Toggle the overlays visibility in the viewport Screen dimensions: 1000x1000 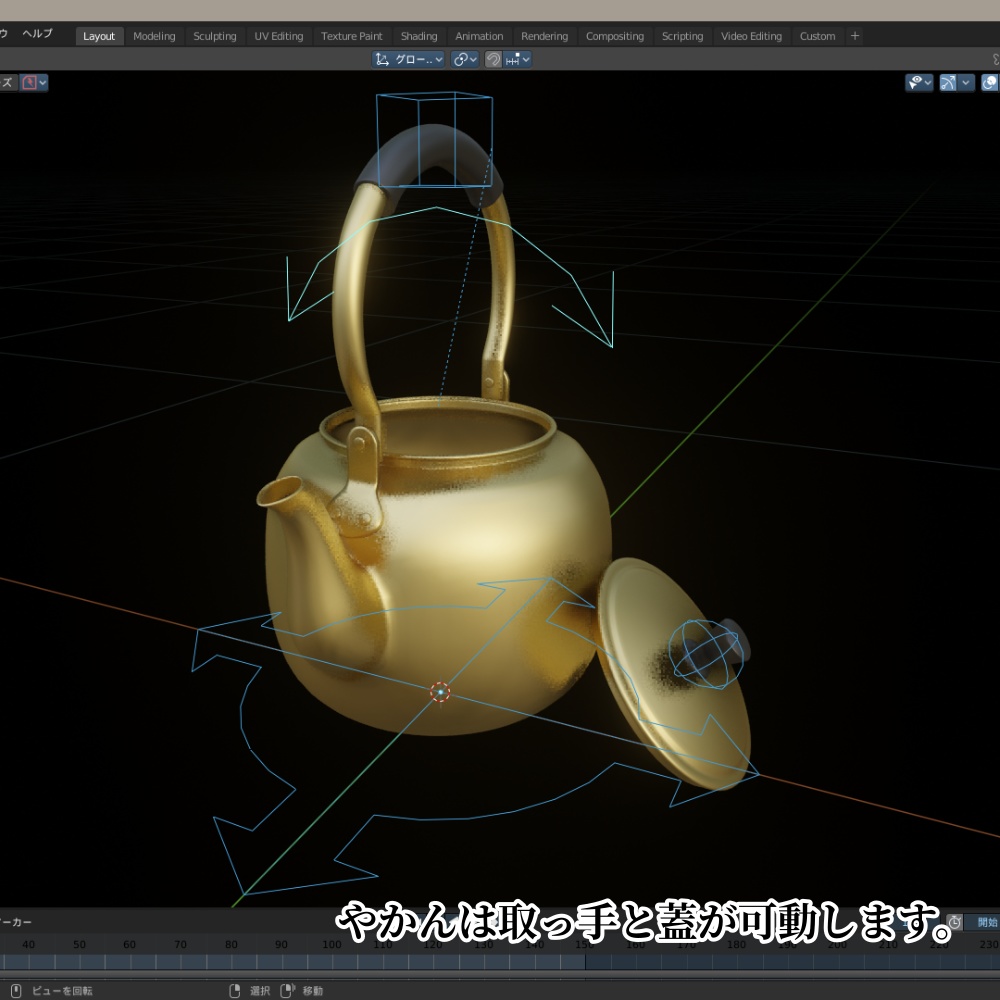point(989,82)
